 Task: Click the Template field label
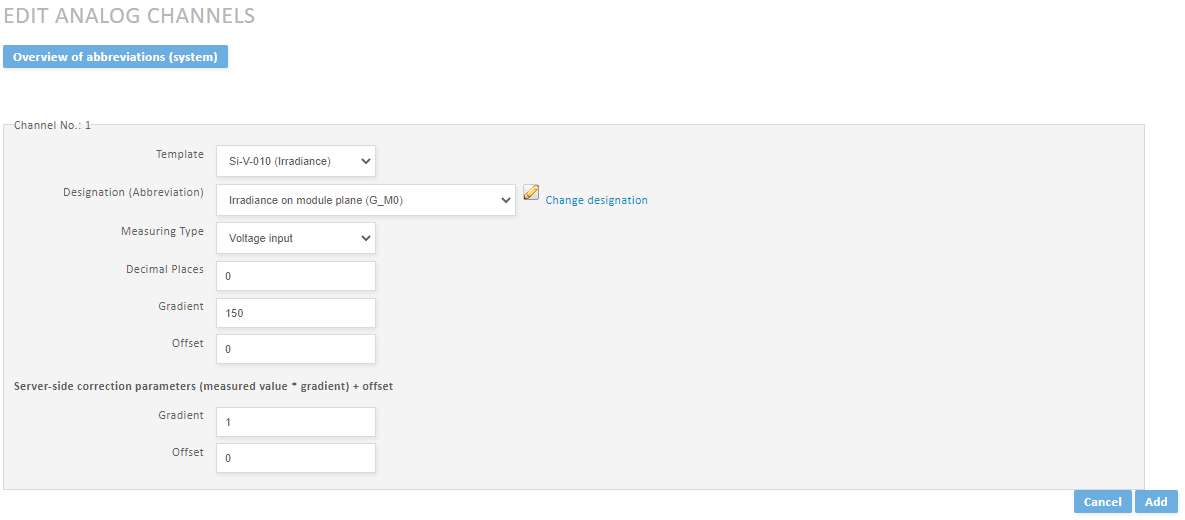tap(180, 154)
